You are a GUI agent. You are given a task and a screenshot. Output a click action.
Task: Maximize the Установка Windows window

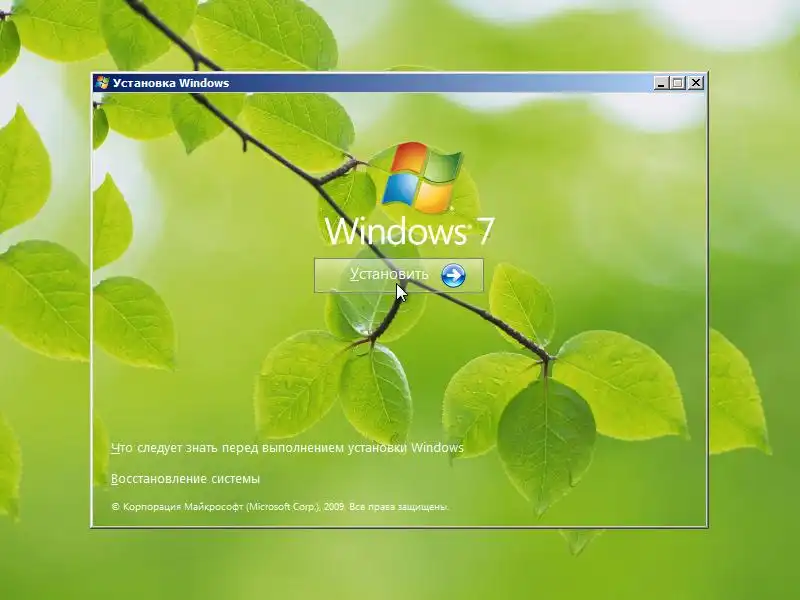(678, 83)
